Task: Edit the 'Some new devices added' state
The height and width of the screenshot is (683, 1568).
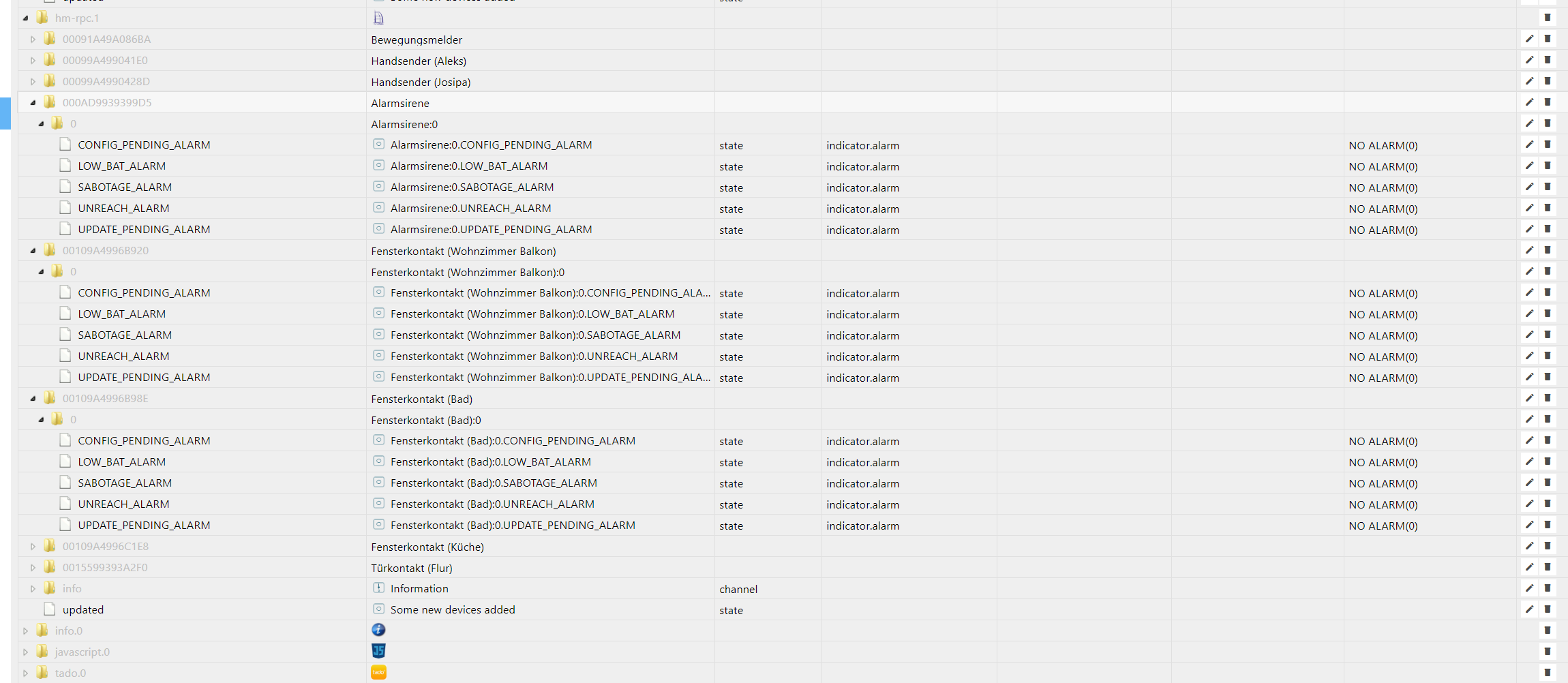Action: coord(1529,609)
